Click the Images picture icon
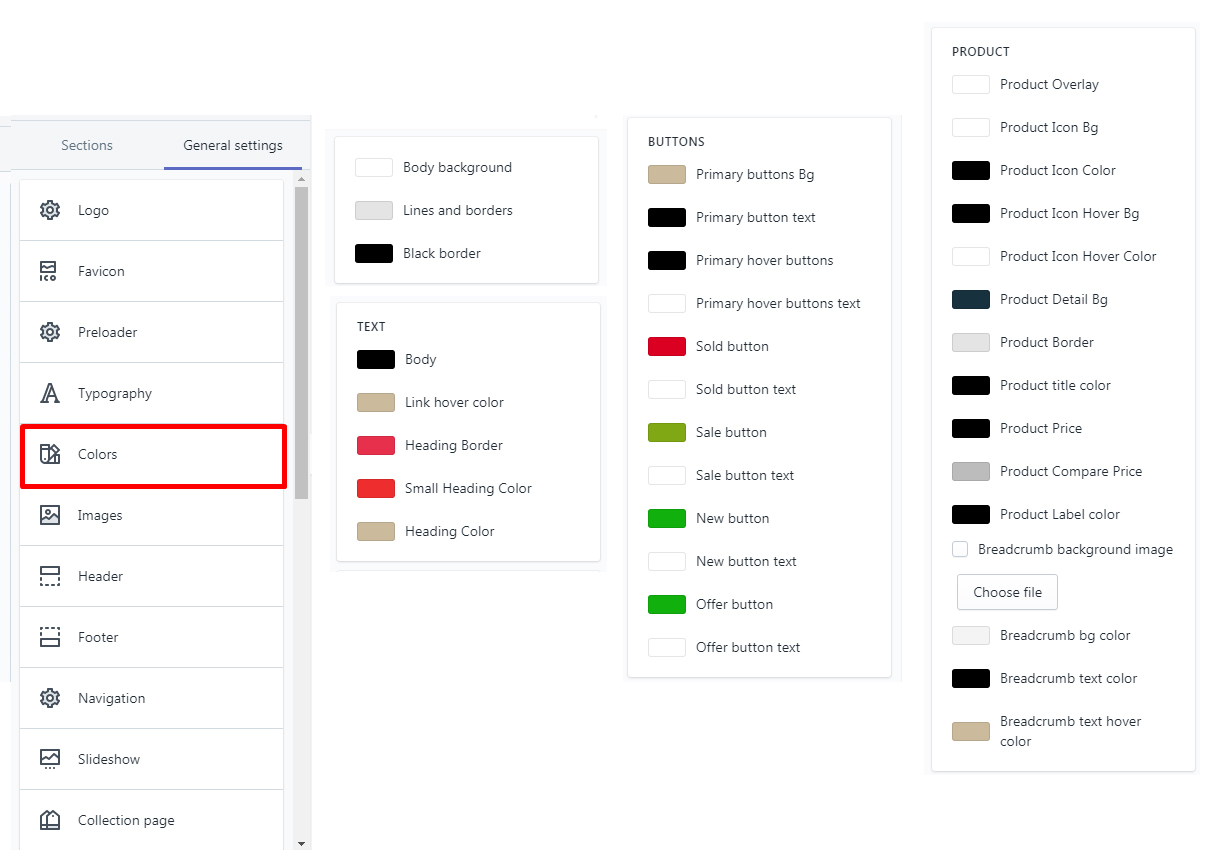1210x850 pixels. tap(50, 515)
